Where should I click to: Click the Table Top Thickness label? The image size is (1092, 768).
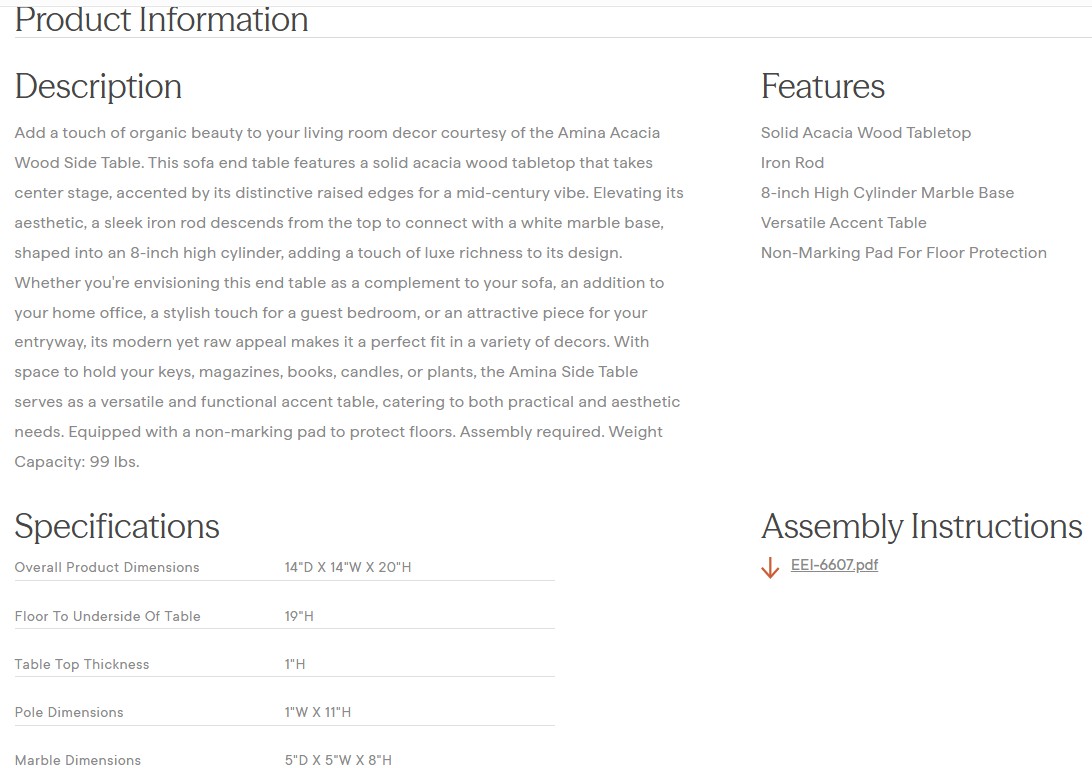pyautogui.click(x=82, y=664)
